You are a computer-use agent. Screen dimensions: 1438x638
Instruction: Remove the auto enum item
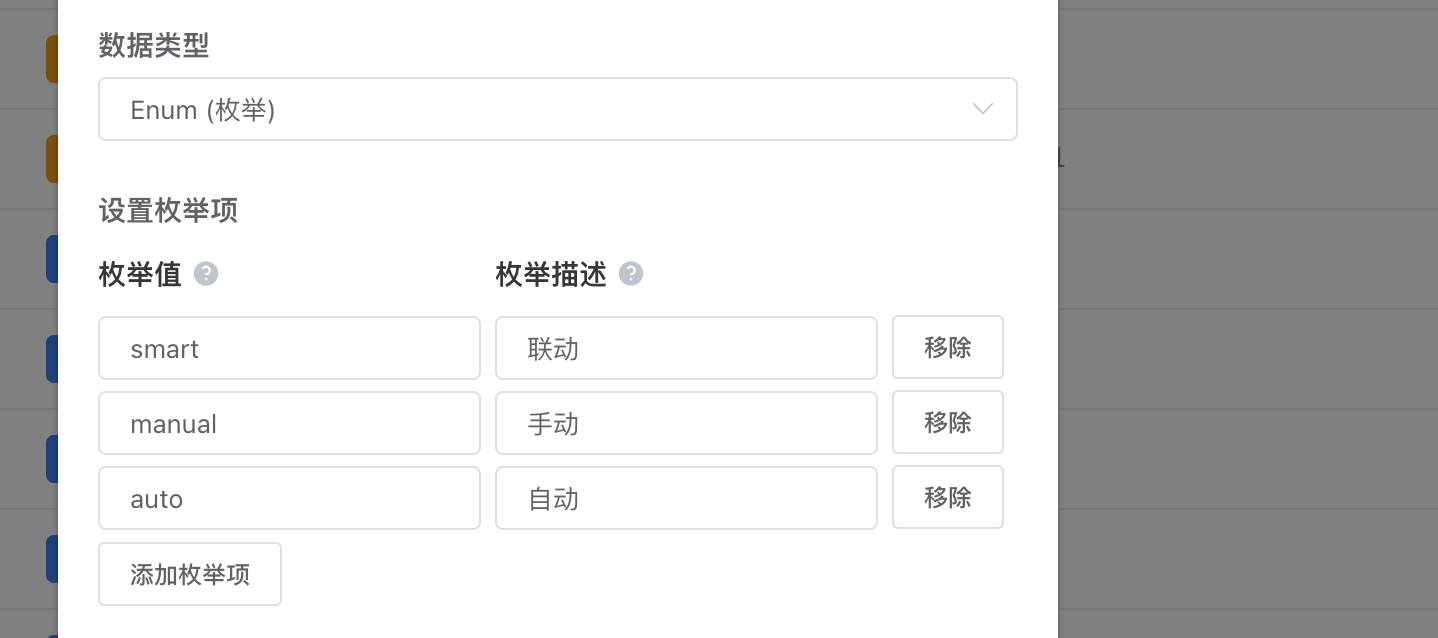click(x=947, y=497)
